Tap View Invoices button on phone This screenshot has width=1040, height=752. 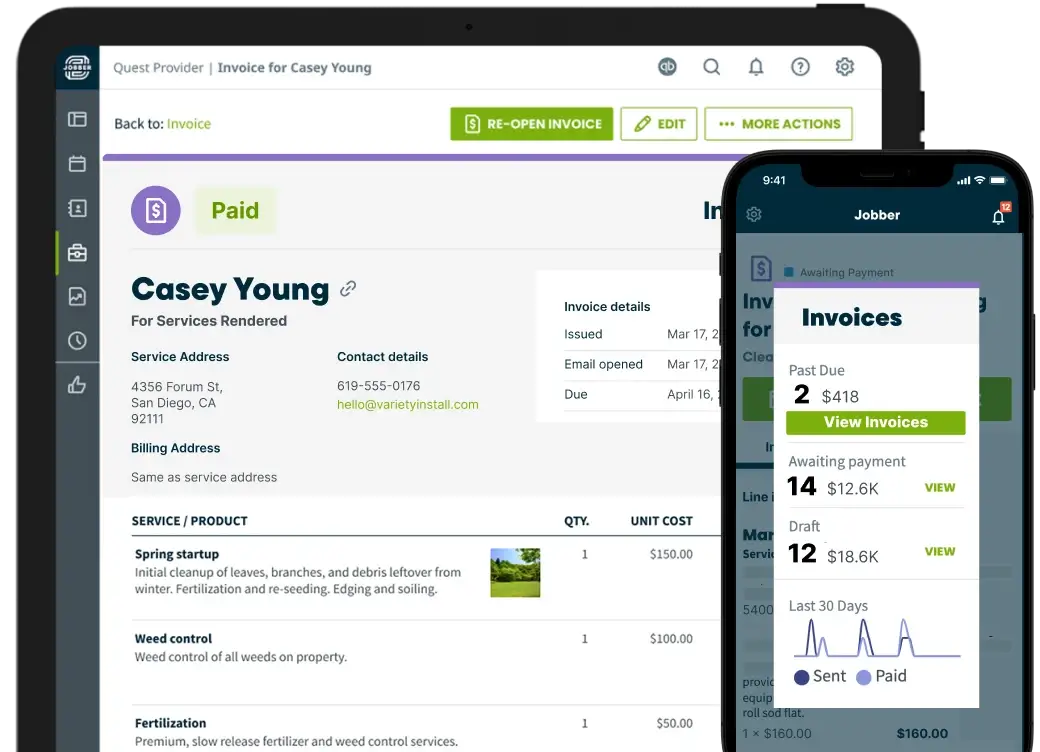tap(876, 422)
